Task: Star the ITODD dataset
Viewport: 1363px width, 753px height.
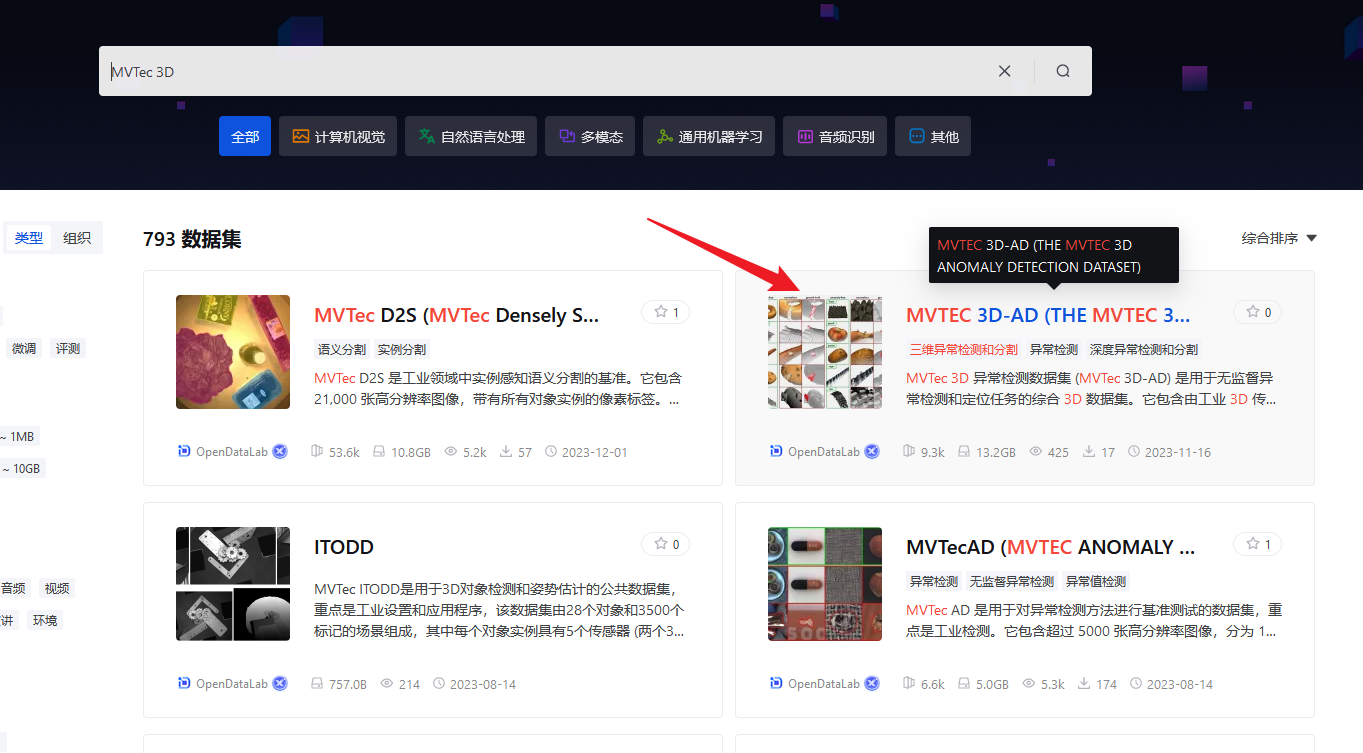Action: [x=665, y=544]
